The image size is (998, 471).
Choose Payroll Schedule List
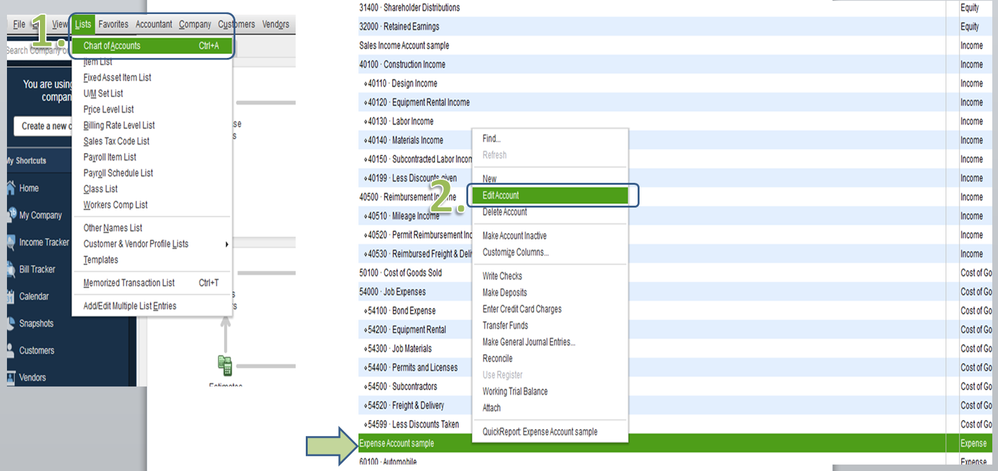118,173
